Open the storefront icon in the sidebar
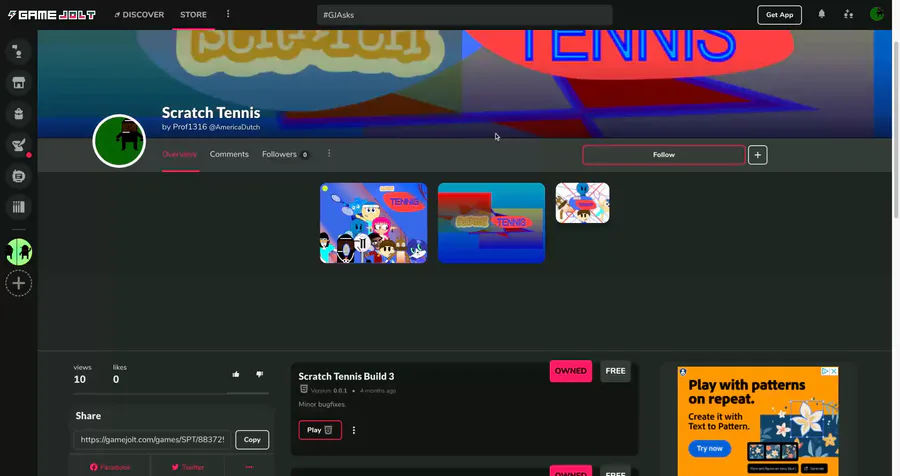900x476 pixels. (x=18, y=83)
